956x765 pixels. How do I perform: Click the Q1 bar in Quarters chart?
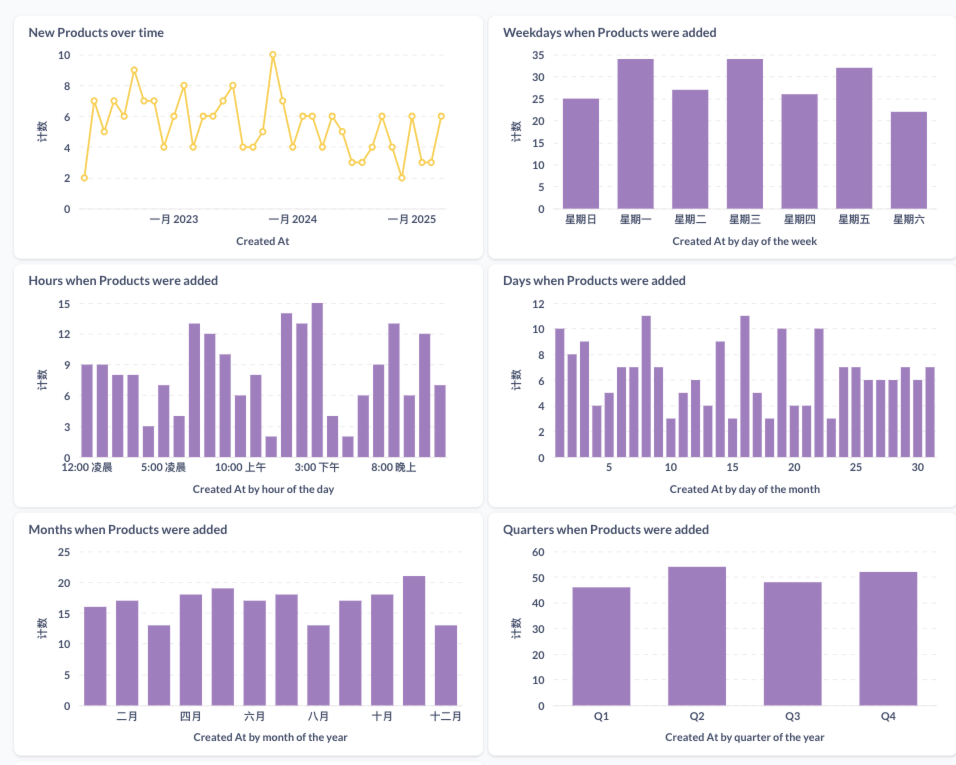coord(601,646)
